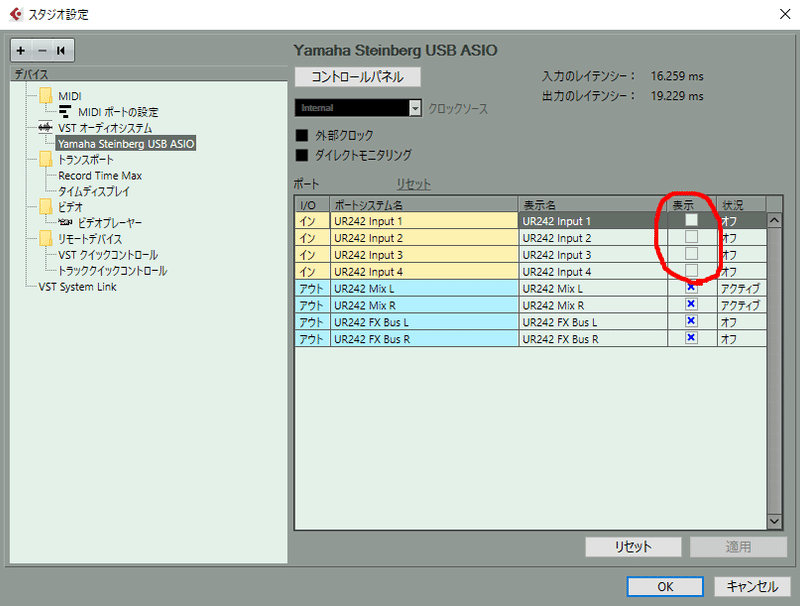Click アクティブ status of UR242 Mix L
This screenshot has height=606, width=800.
pos(741,288)
